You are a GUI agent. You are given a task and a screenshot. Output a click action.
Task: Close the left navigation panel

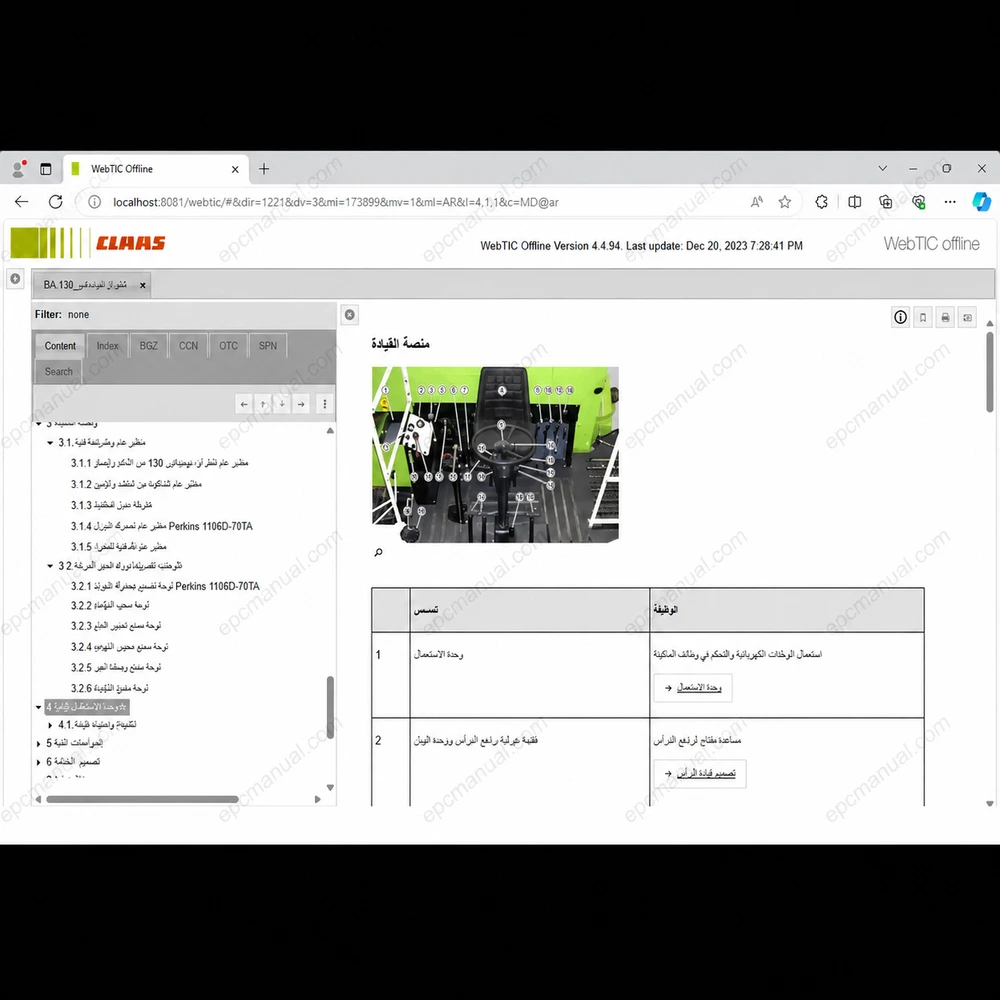coord(349,314)
